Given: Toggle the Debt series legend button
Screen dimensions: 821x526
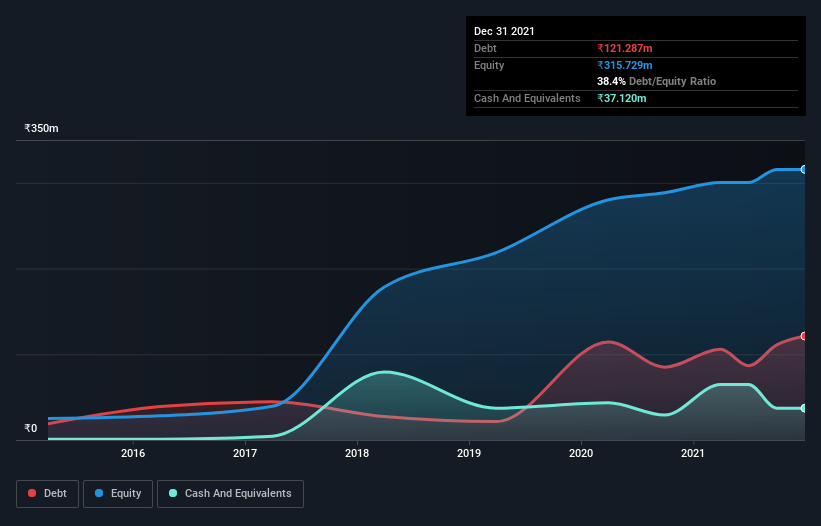Looking at the screenshot, I should tap(47, 494).
